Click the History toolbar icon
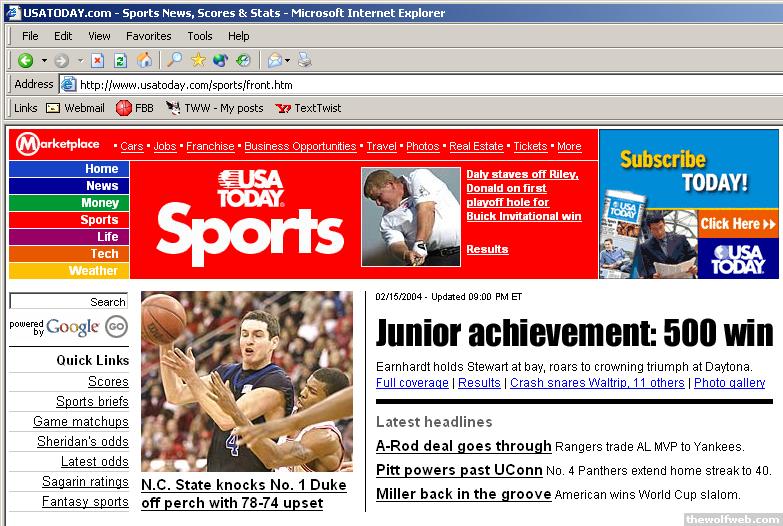Image resolution: width=783 pixels, height=526 pixels. [242, 61]
